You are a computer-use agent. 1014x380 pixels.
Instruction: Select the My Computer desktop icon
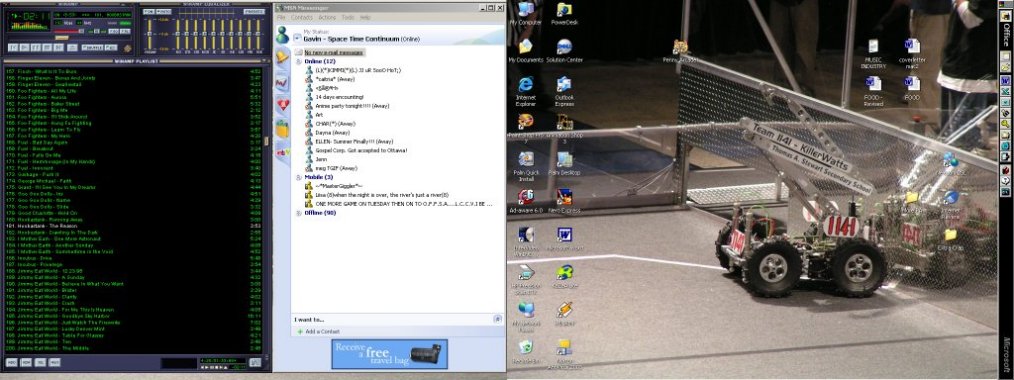point(525,14)
